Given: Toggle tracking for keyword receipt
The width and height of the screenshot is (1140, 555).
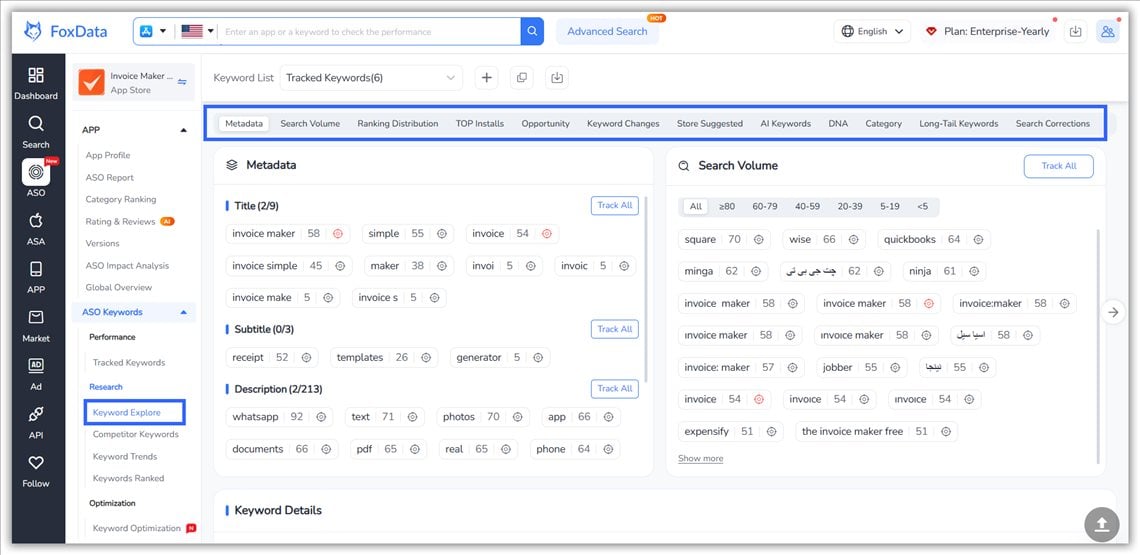Looking at the screenshot, I should pyautogui.click(x=306, y=357).
